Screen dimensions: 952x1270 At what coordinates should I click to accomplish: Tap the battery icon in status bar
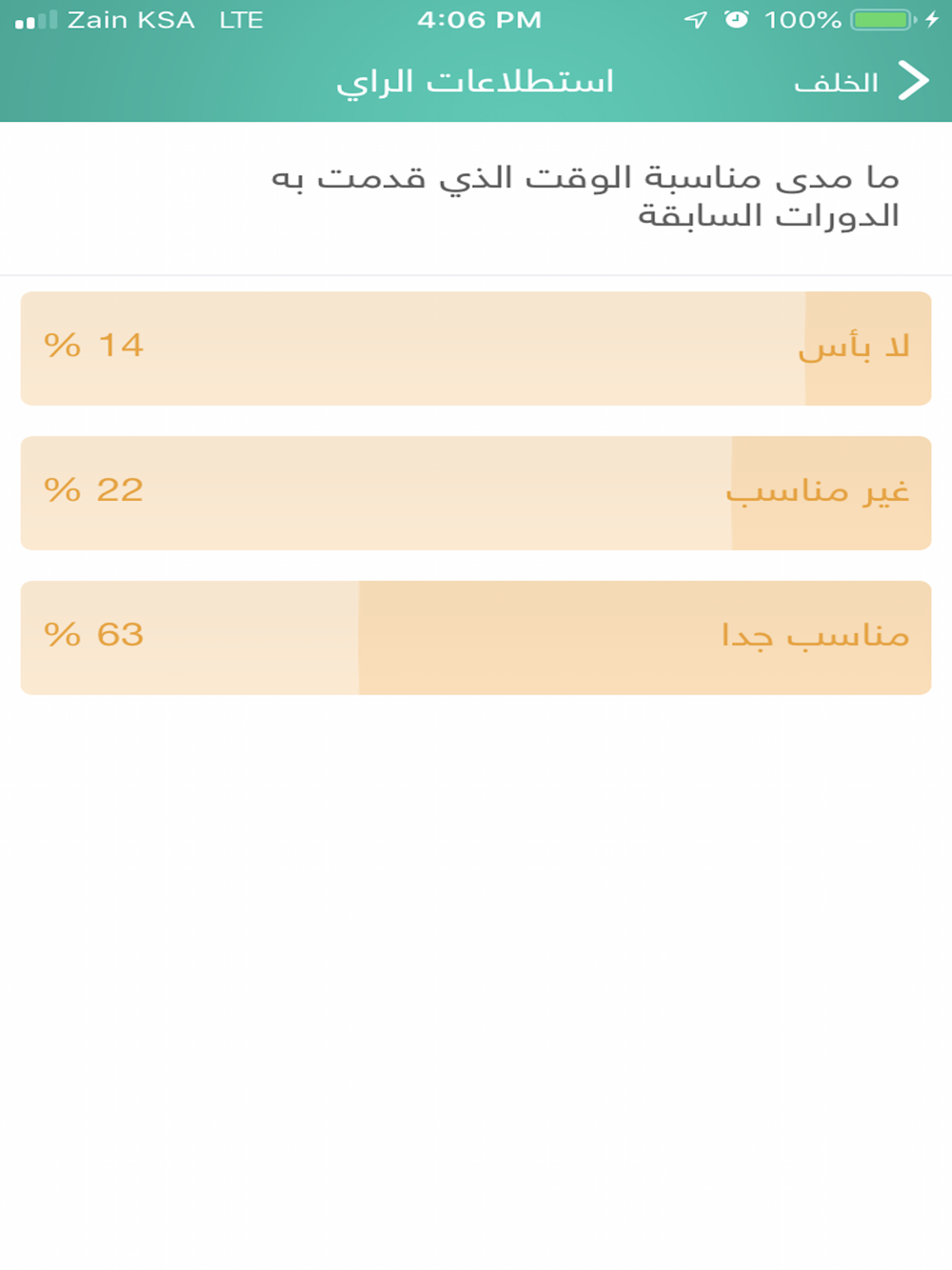(883, 20)
